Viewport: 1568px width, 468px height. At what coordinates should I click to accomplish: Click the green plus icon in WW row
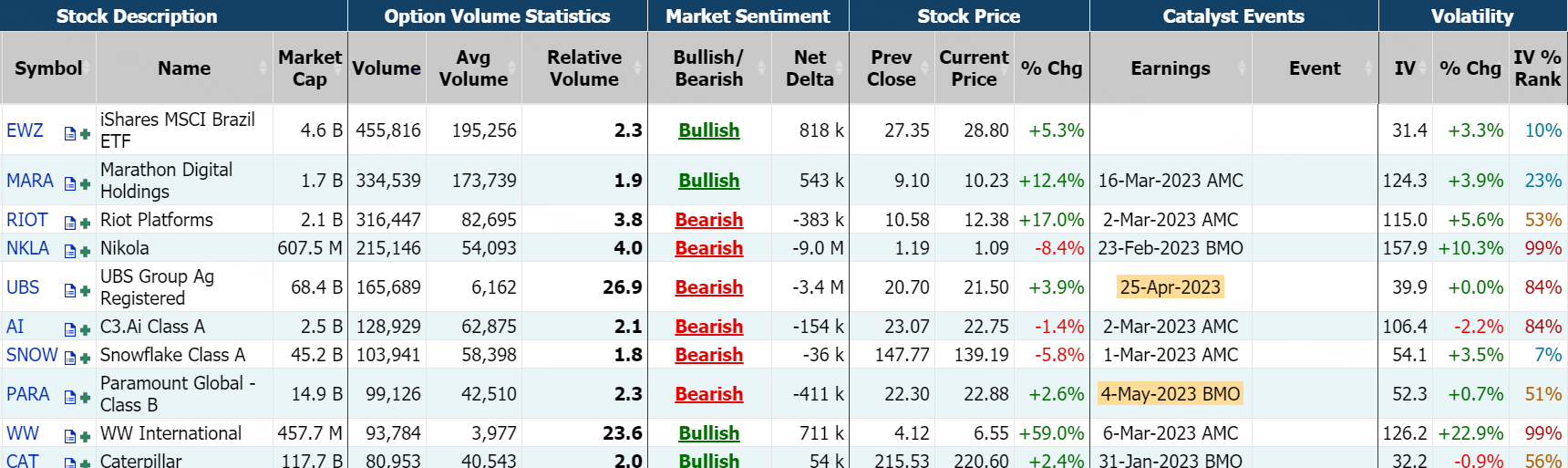pyautogui.click(x=85, y=437)
